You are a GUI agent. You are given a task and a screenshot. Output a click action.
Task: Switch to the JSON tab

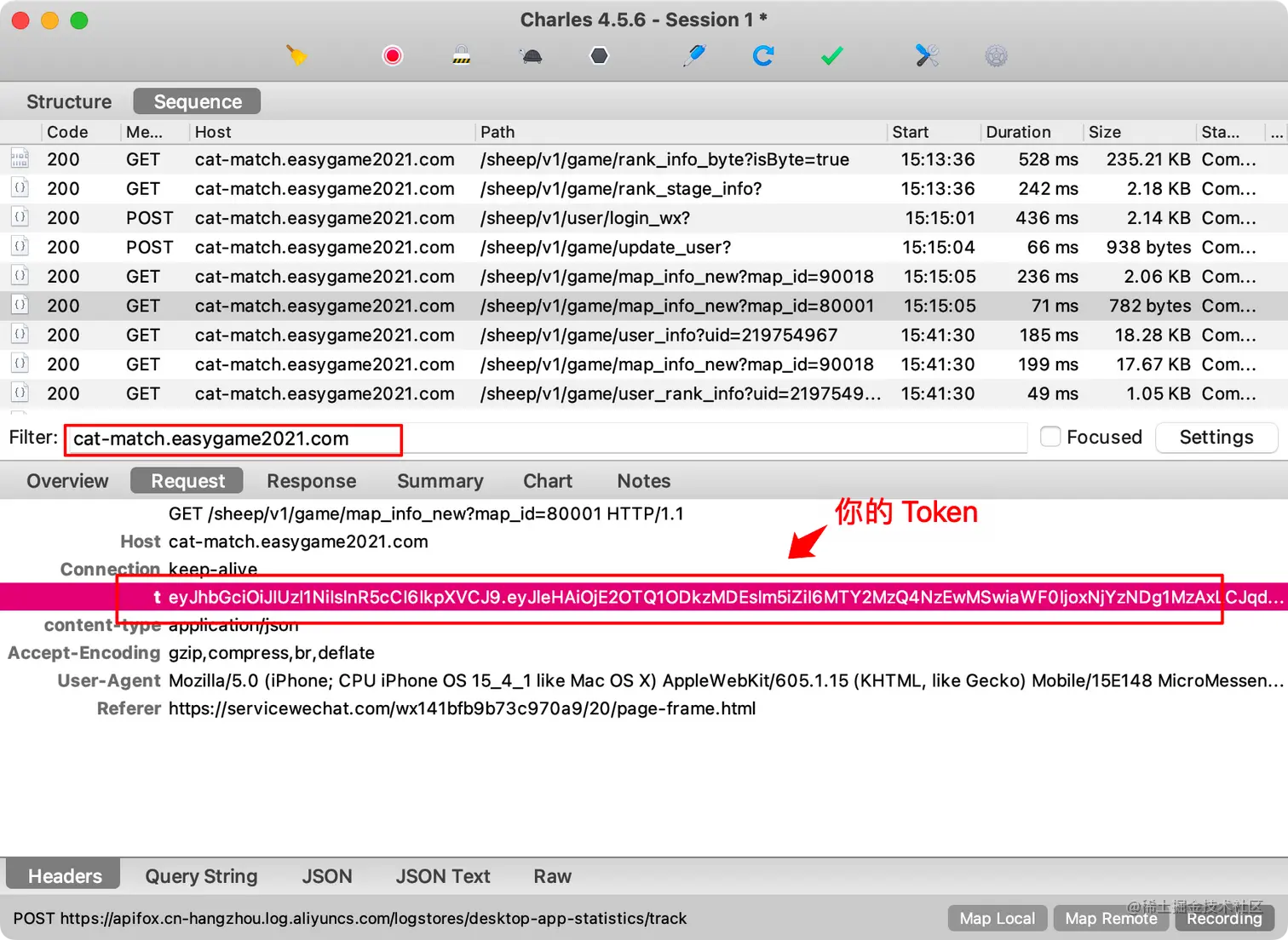pos(327,876)
